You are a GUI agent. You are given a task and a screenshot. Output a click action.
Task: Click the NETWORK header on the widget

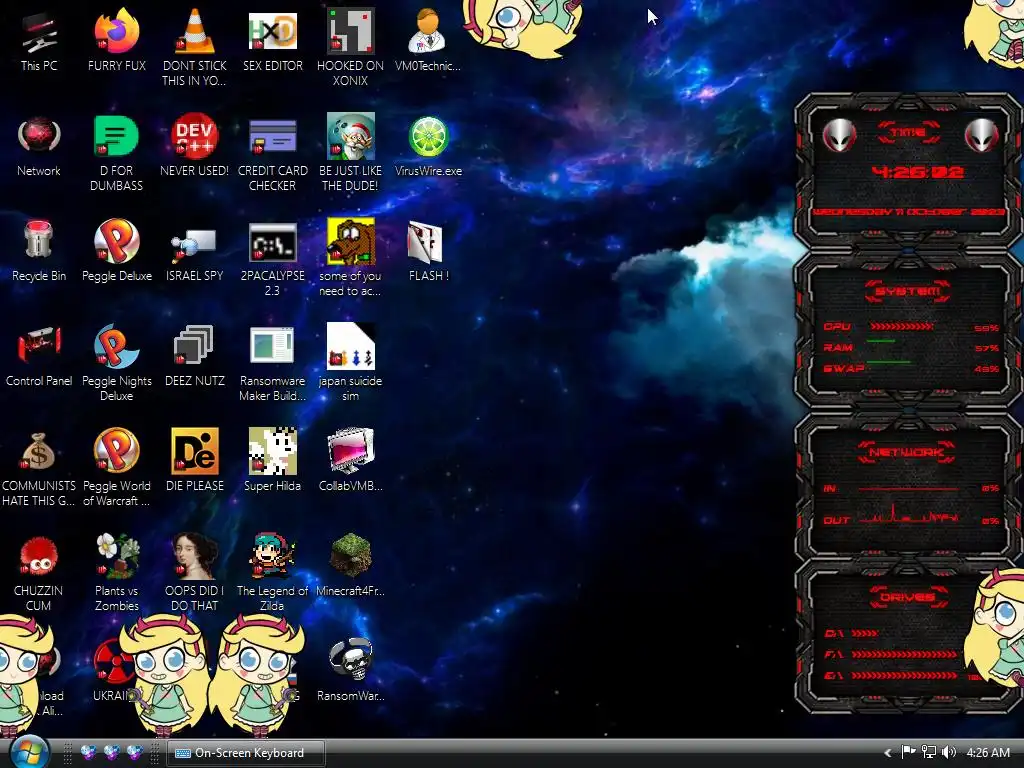point(906,452)
